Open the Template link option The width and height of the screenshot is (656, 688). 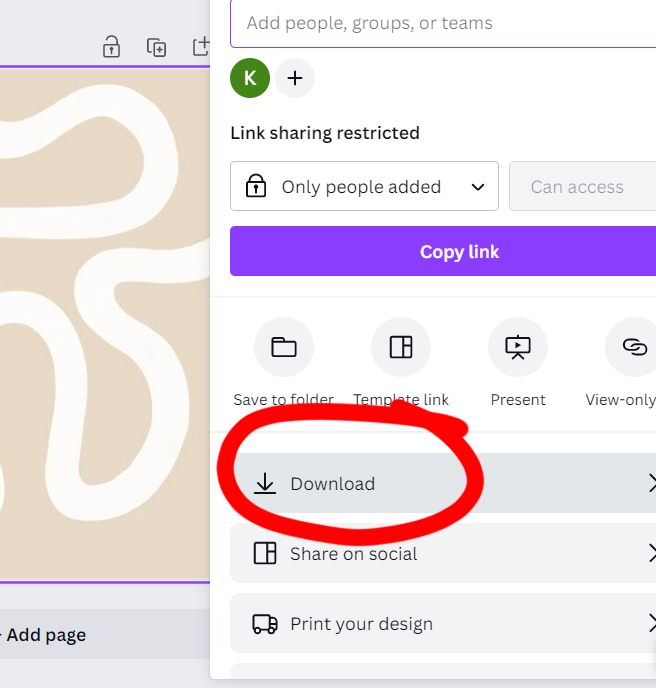[x=400, y=347]
